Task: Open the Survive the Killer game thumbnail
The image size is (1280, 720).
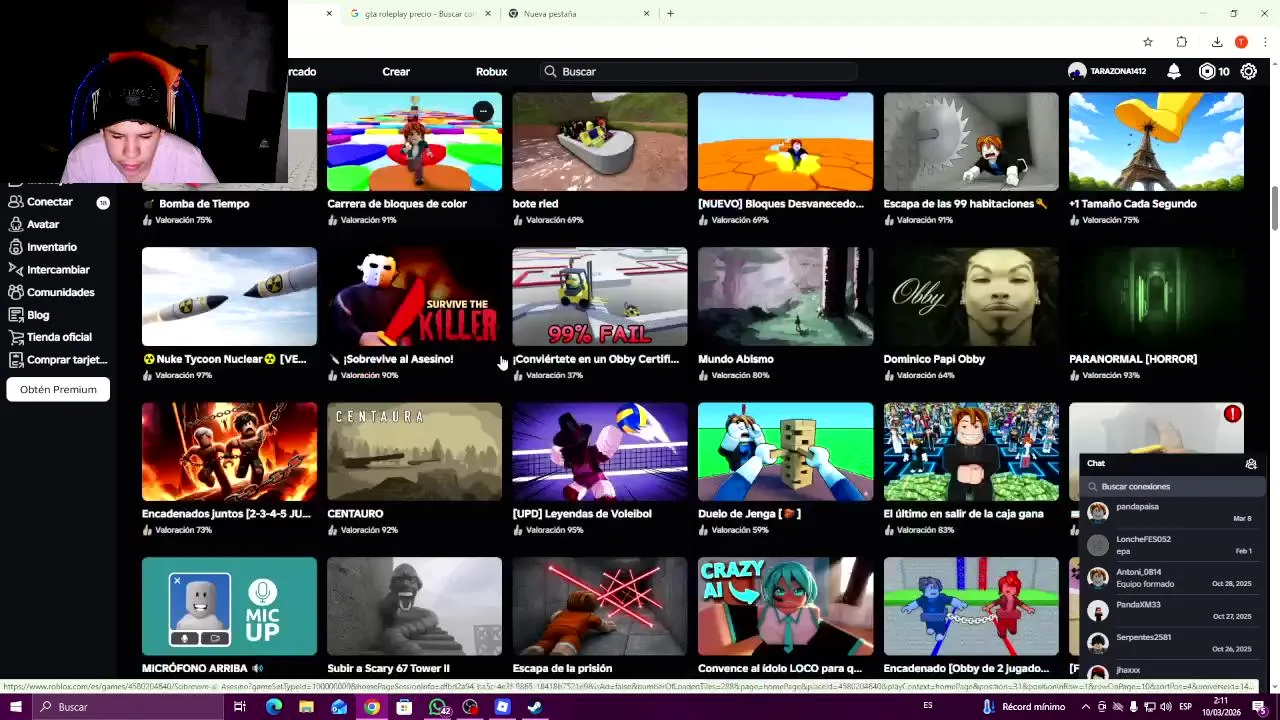Action: click(x=414, y=296)
